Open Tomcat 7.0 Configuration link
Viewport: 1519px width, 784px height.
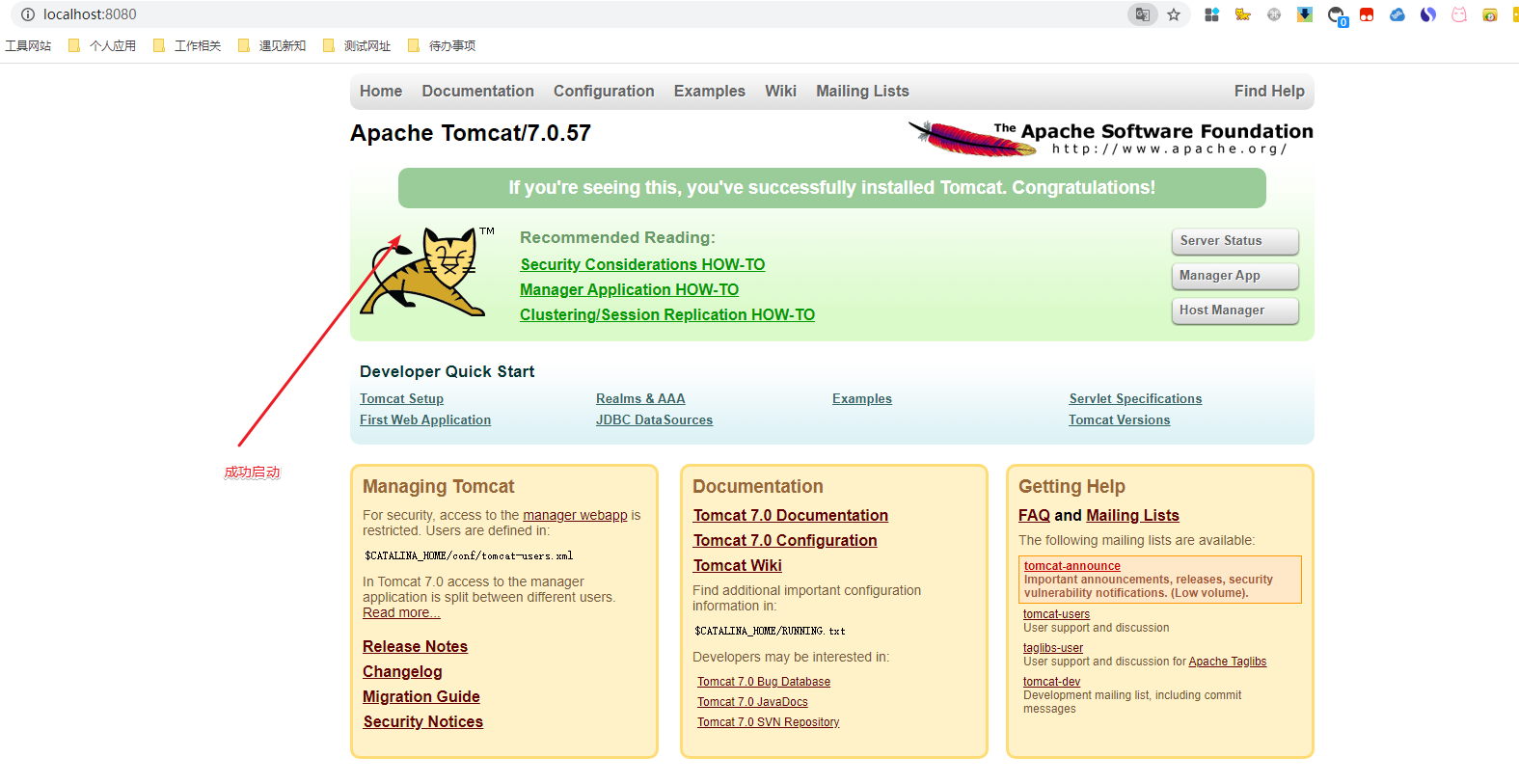tap(785, 541)
